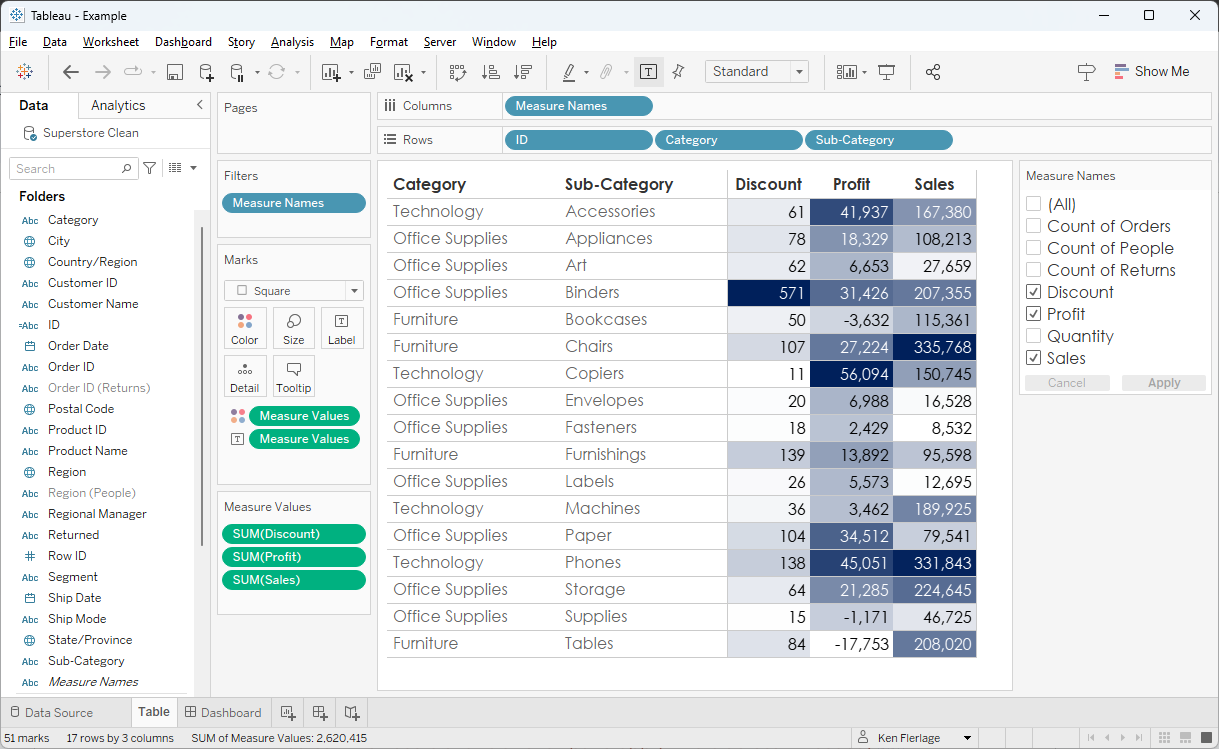This screenshot has height=749, width=1219.
Task: Open the Square mark type dropdown
Action: pyautogui.click(x=294, y=291)
